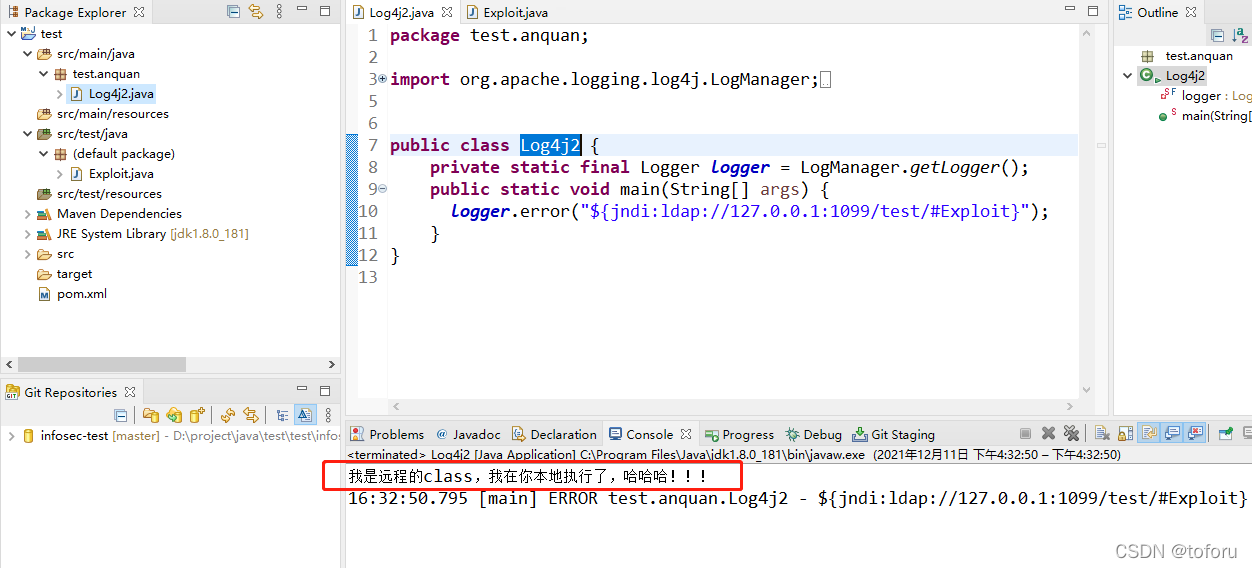Unfold the collapsed imports on line 3
Screen dimensions: 1252x568
coord(382,79)
